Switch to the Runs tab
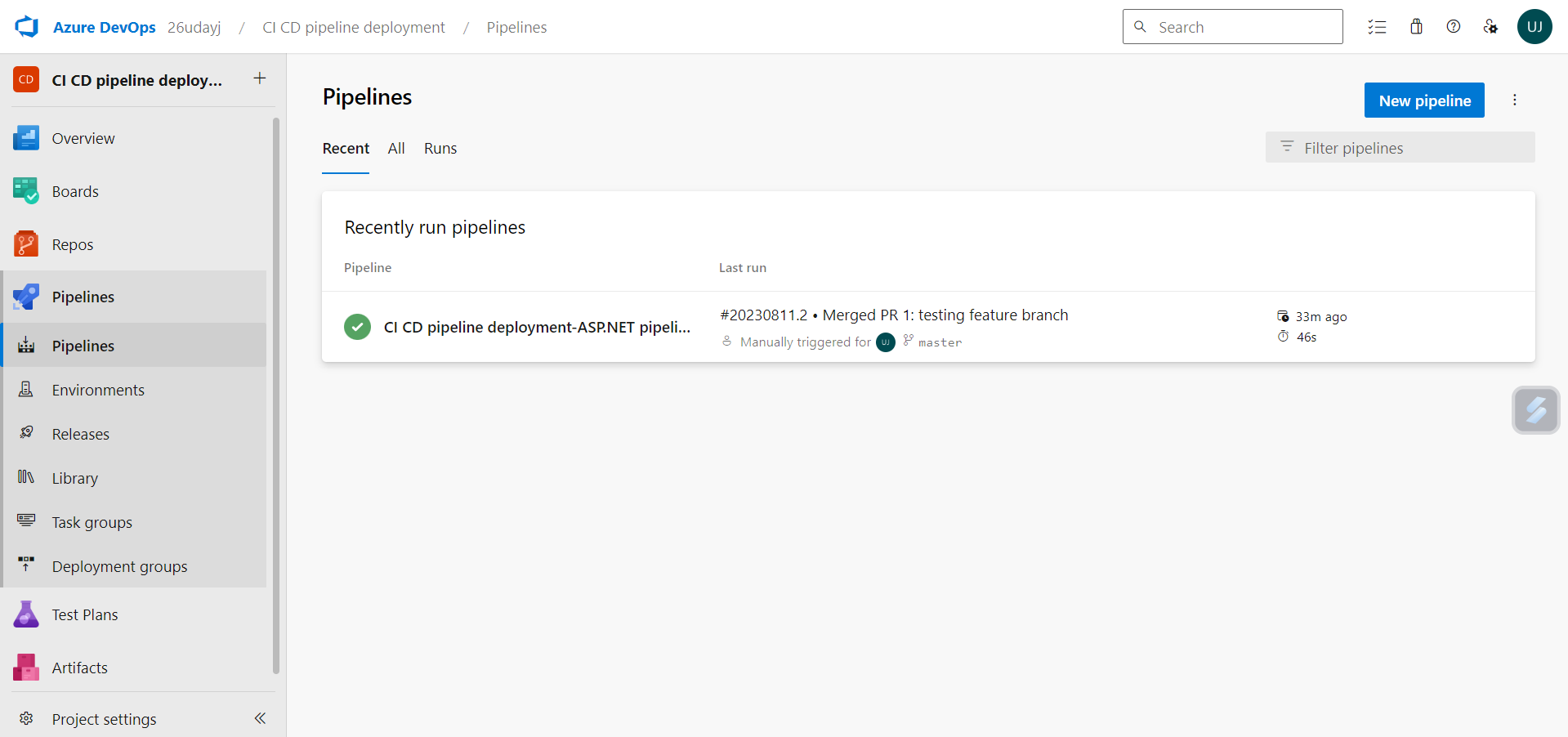 tap(440, 148)
